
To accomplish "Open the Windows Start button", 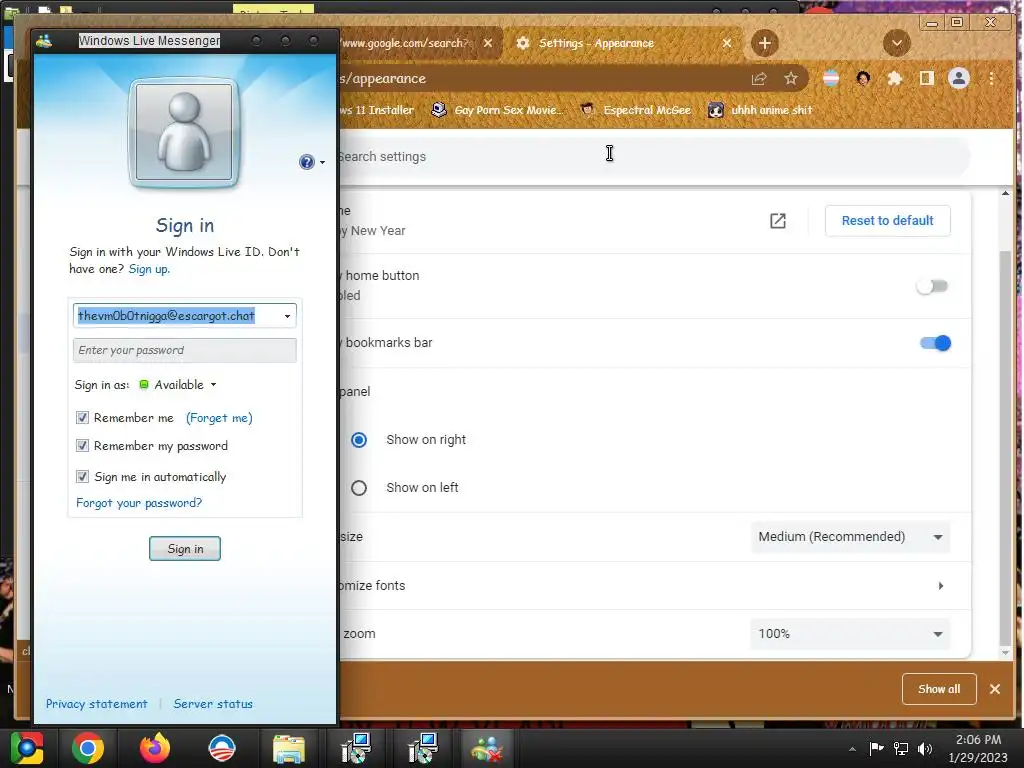I will point(27,748).
